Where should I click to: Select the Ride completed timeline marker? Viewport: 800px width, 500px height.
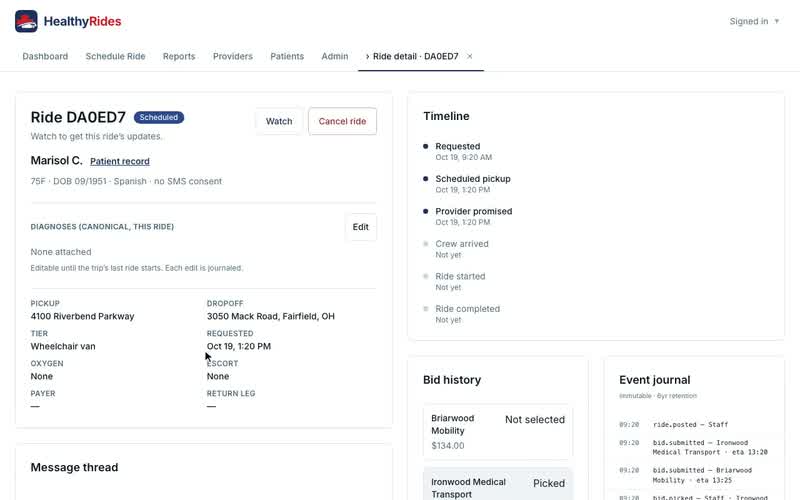coord(426,309)
